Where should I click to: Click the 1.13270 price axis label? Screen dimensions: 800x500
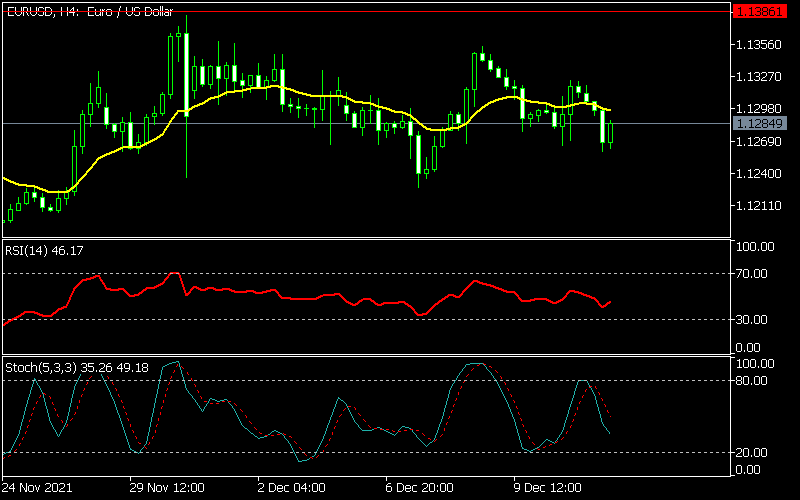coord(759,77)
